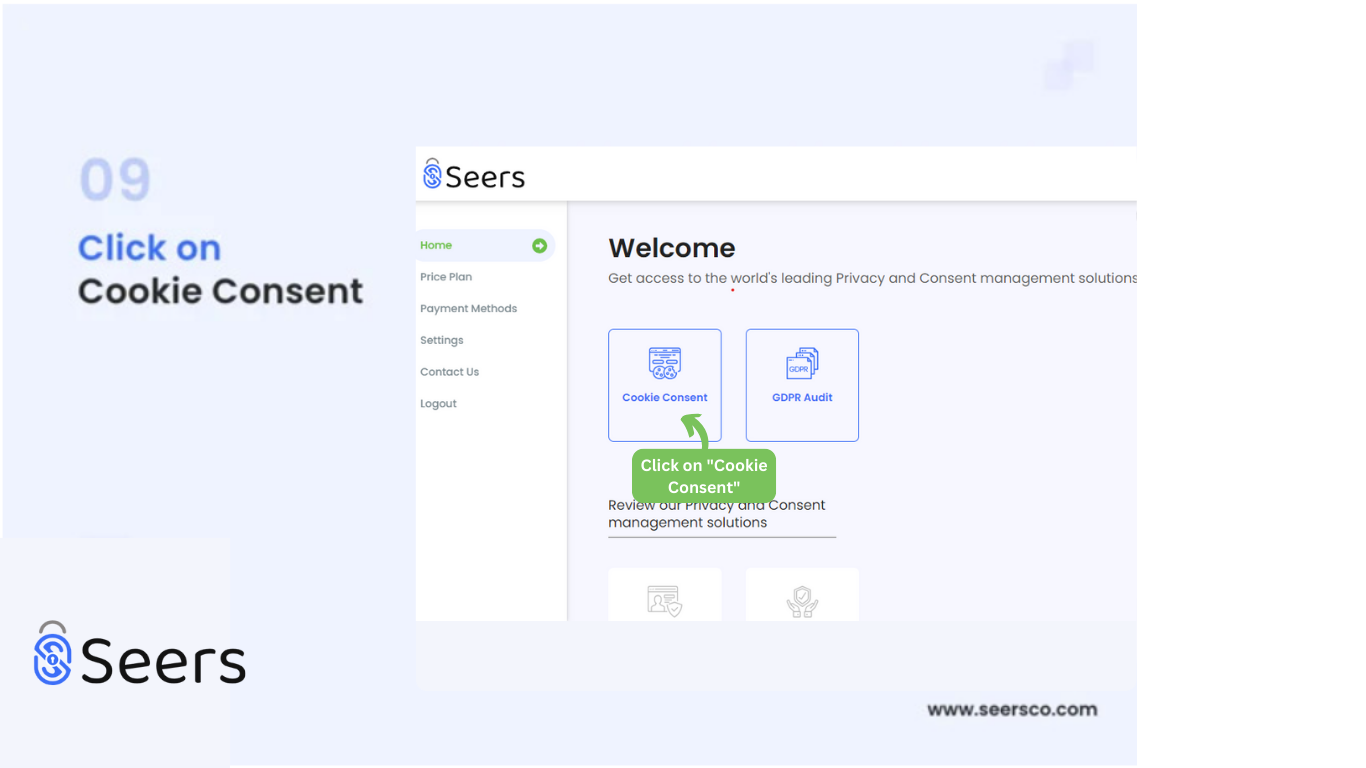Viewport: 1366px width, 768px height.
Task: Click the faded ID card shield icon card
Action: click(x=664, y=595)
